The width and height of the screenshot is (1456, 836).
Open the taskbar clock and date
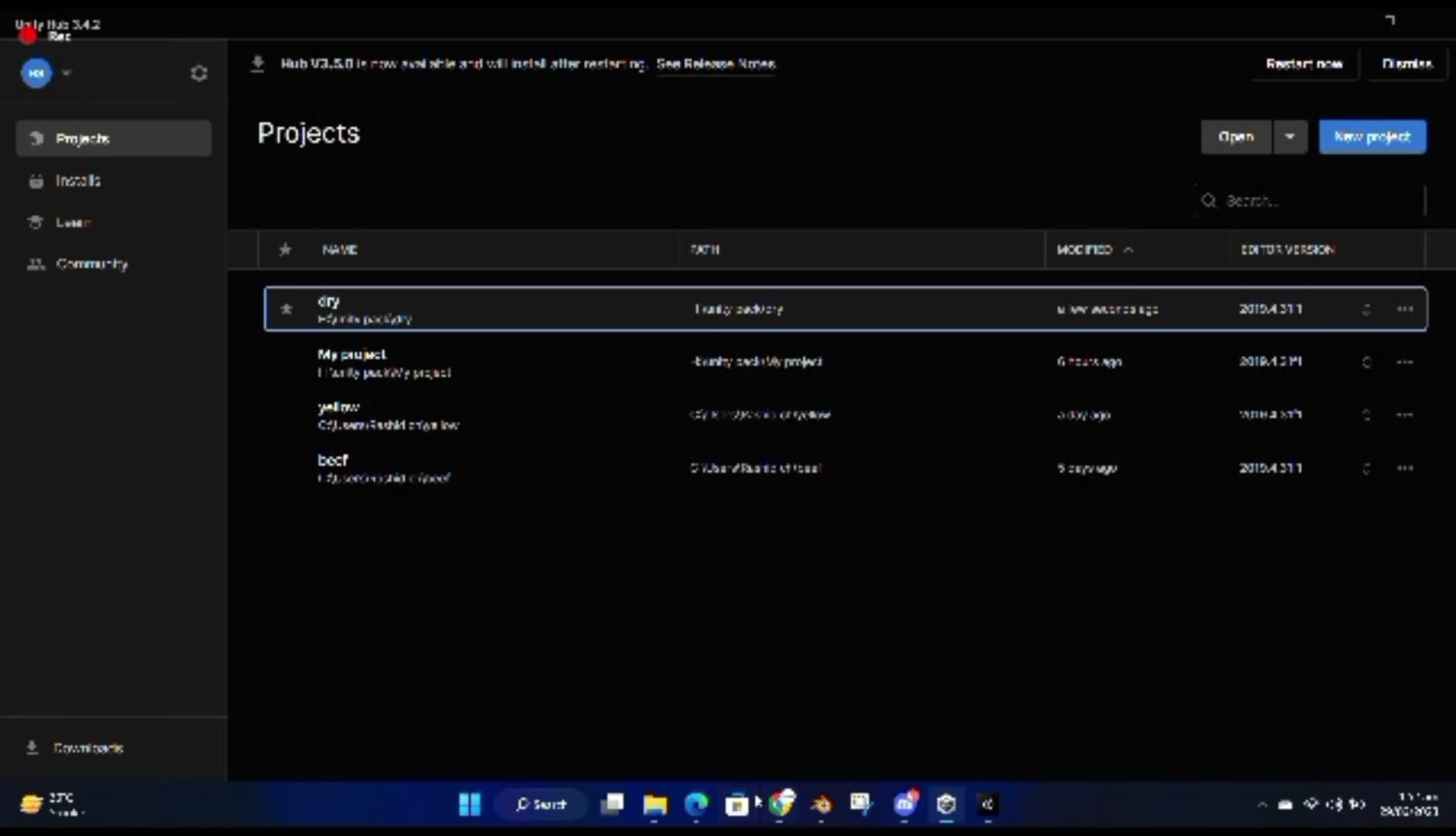tap(1410, 804)
